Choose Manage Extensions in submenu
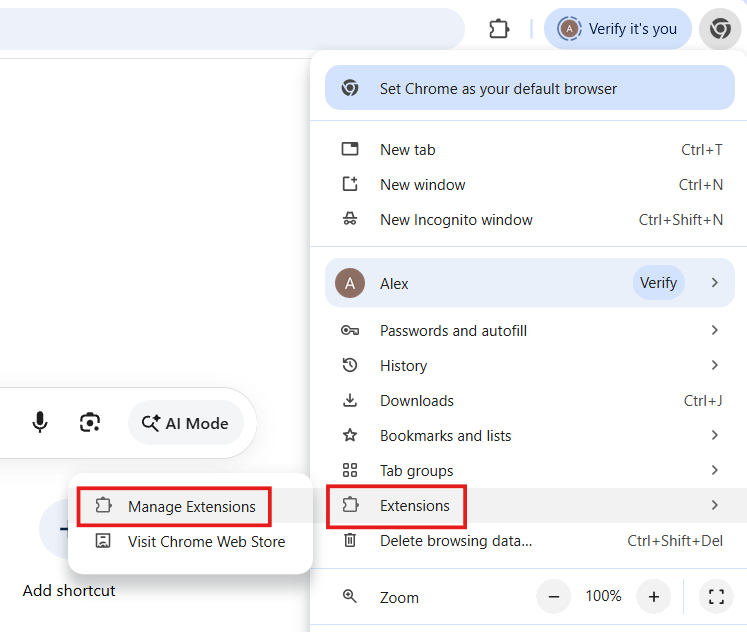The image size is (747, 632). click(191, 506)
